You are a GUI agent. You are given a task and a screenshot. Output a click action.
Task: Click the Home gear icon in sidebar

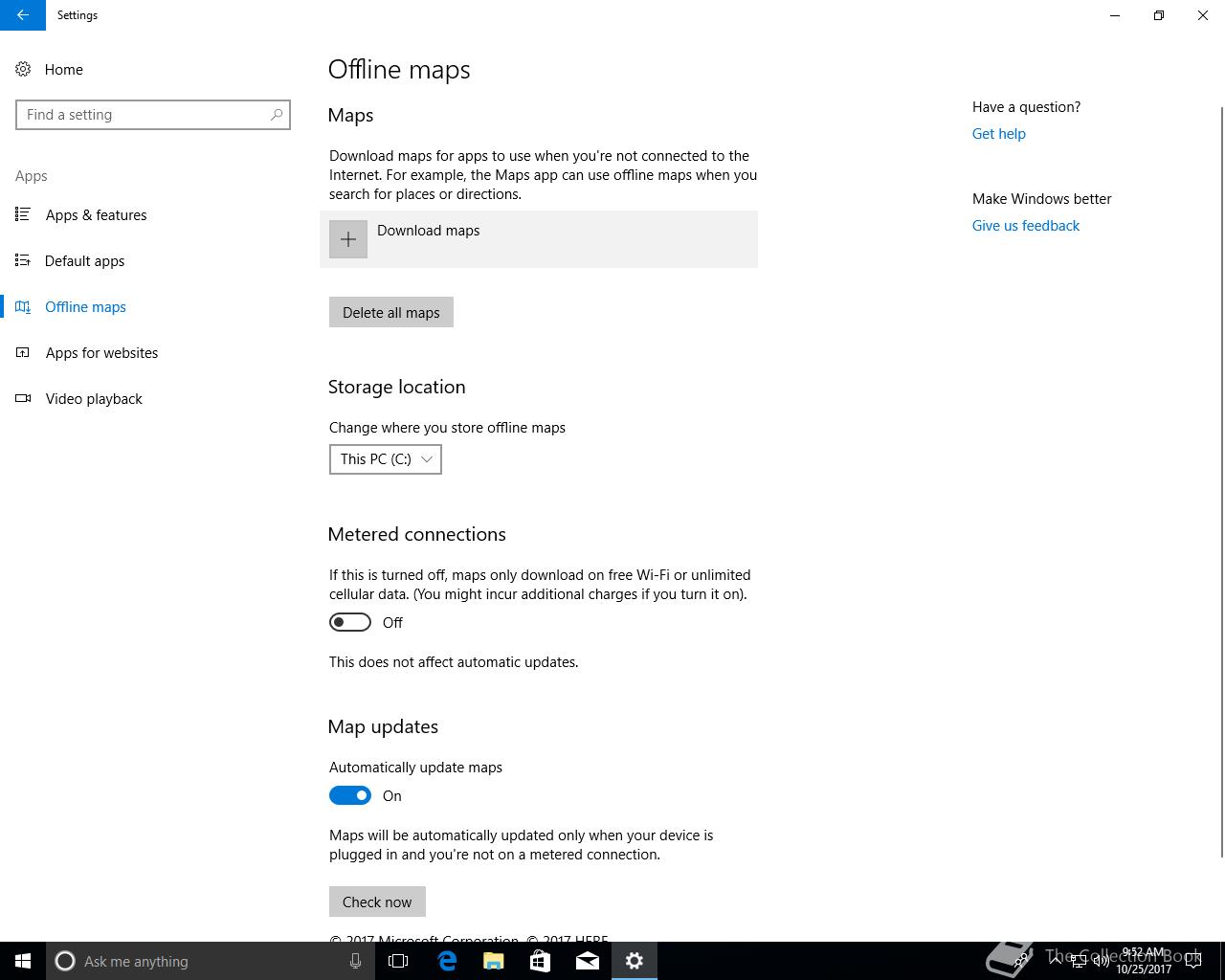coord(23,69)
